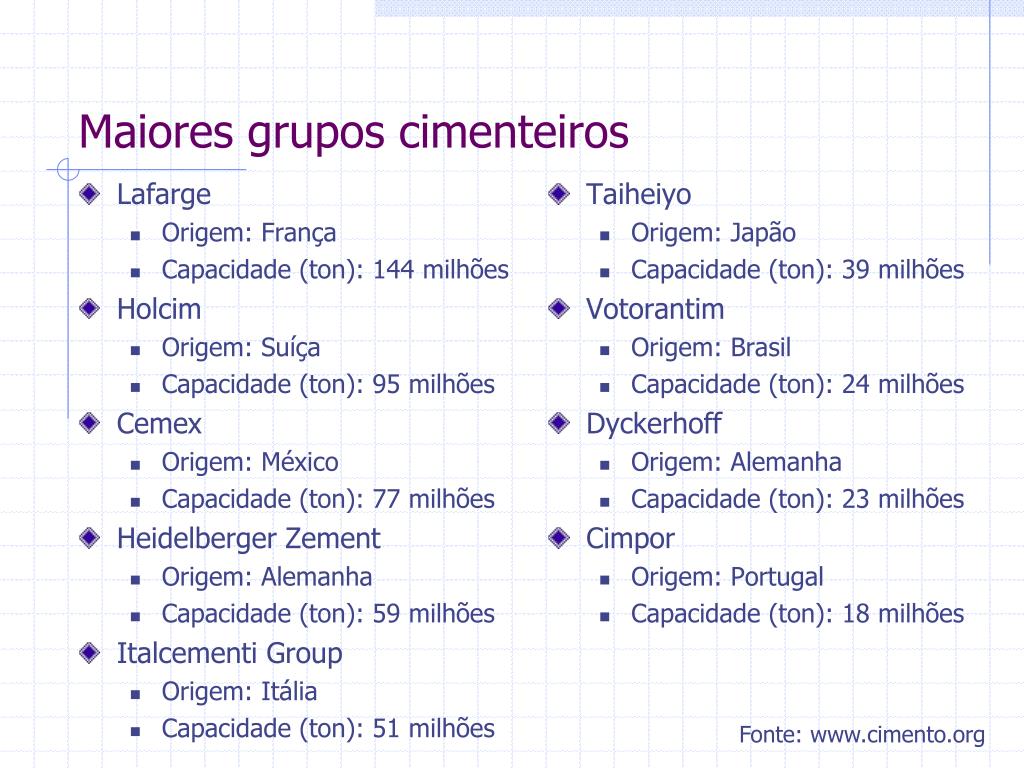
Task: Click the 'Dyckerhoff' heading
Action: click(x=654, y=424)
